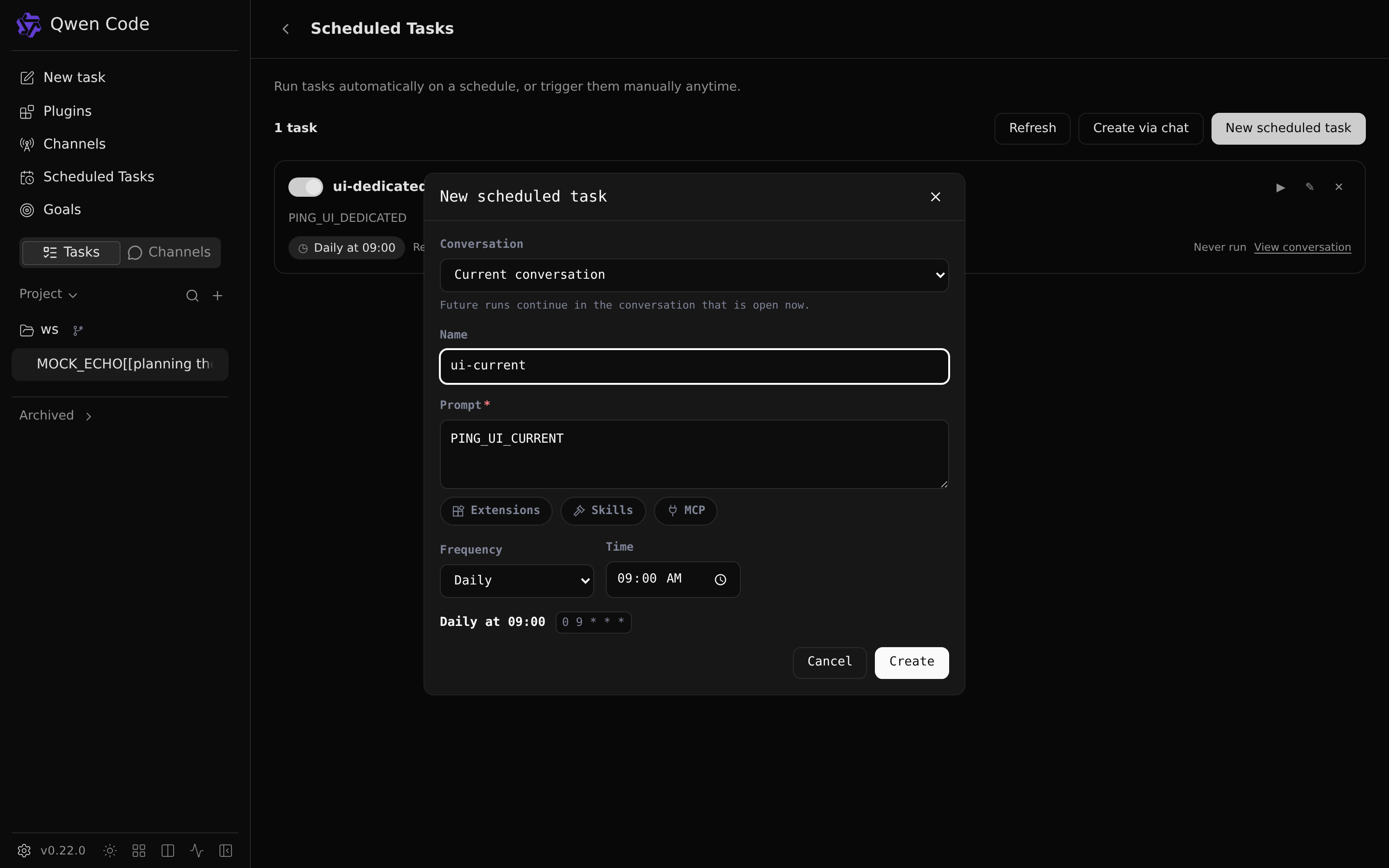Click the Name input field
Screen dimensions: 1389x868
coord(694,366)
